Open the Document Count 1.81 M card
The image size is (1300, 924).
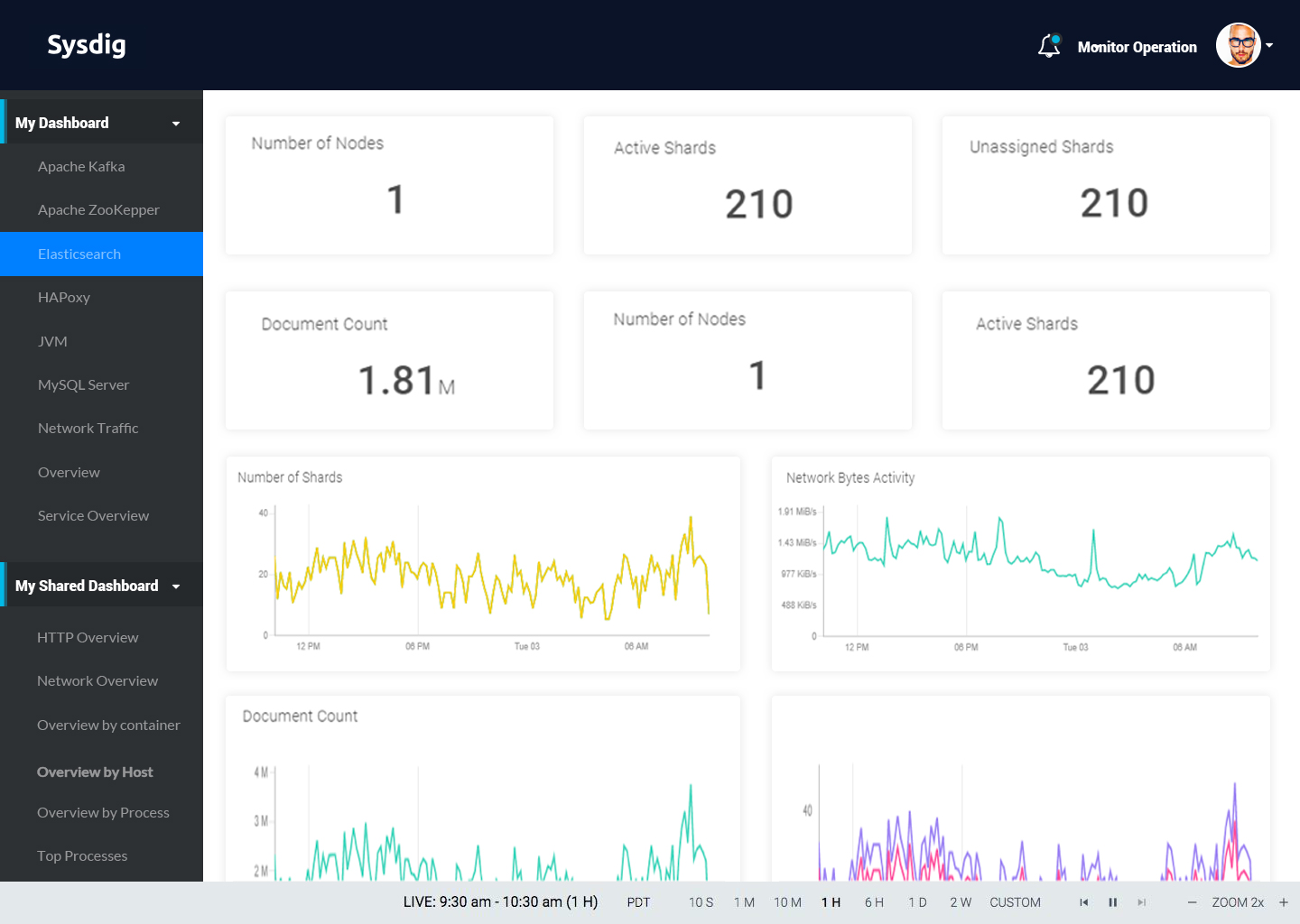tap(389, 360)
